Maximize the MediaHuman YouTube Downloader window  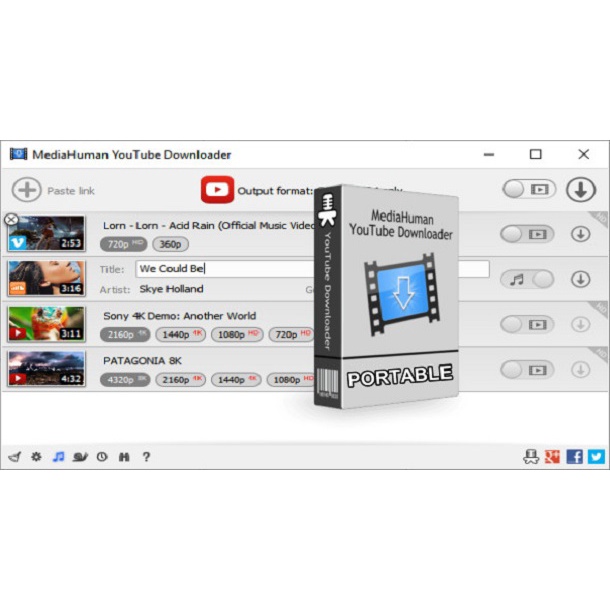tap(536, 154)
